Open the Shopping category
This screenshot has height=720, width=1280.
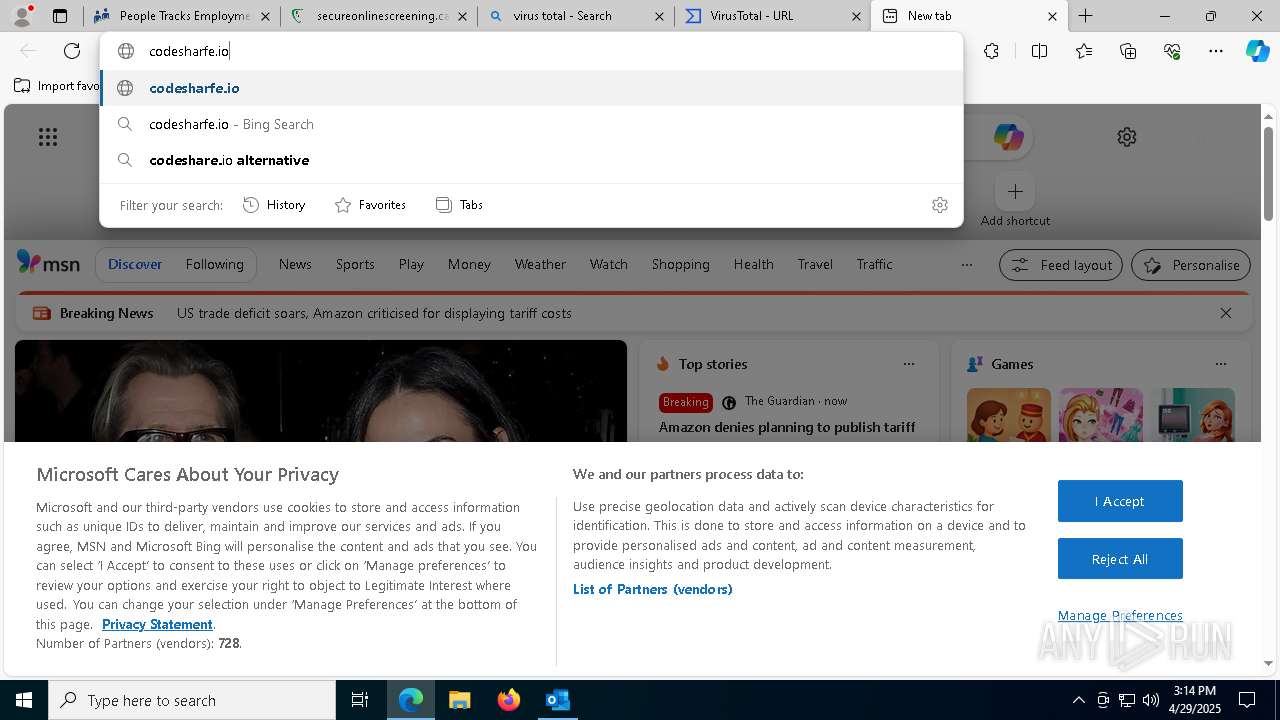[680, 265]
